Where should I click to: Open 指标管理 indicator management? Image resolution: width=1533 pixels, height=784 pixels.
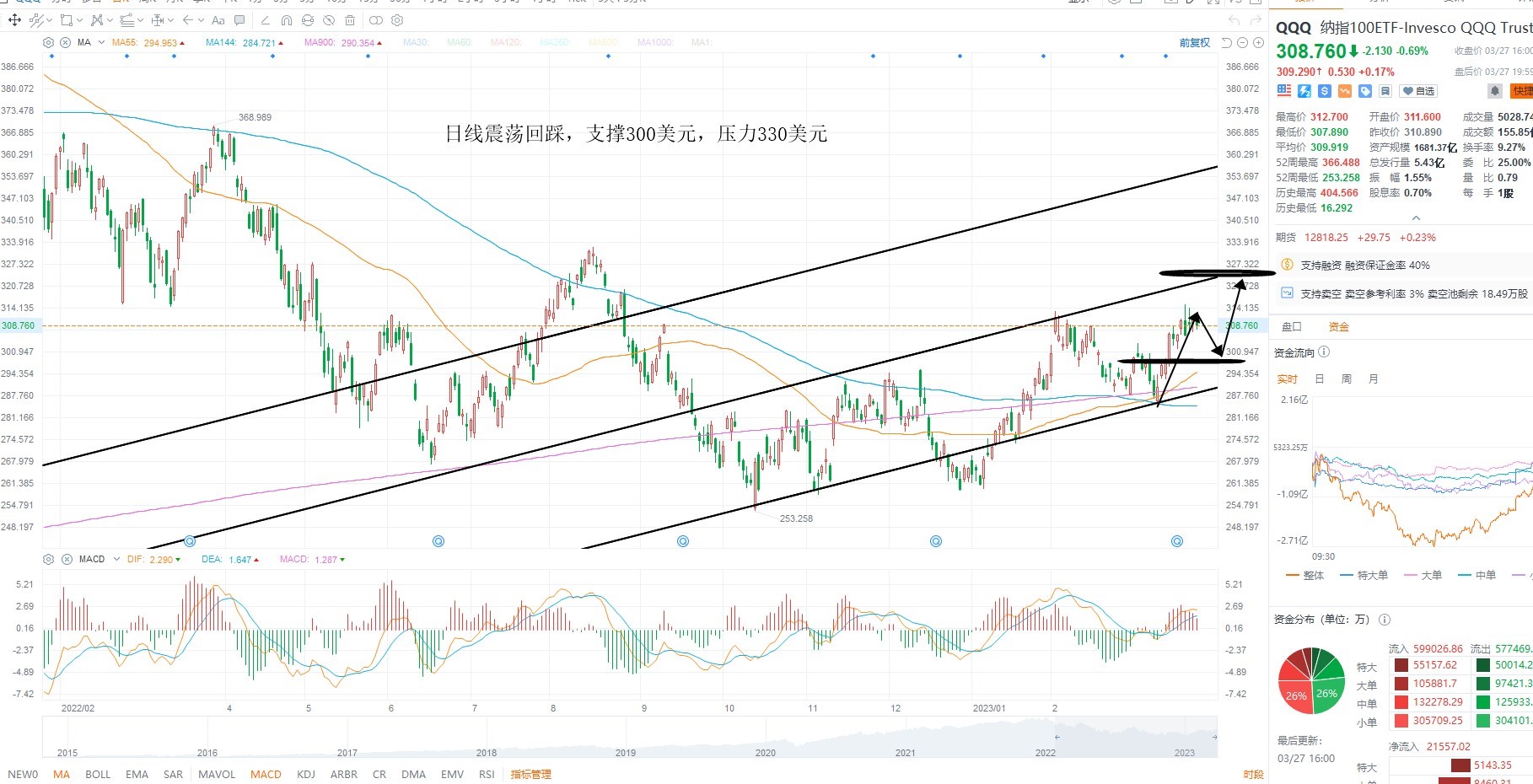click(x=530, y=775)
